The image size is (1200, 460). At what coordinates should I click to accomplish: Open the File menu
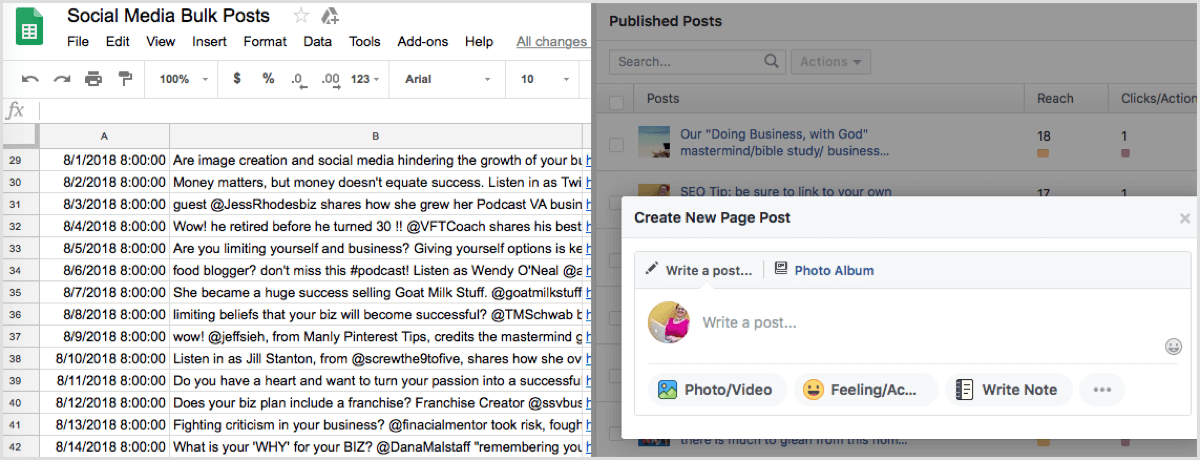(x=78, y=42)
